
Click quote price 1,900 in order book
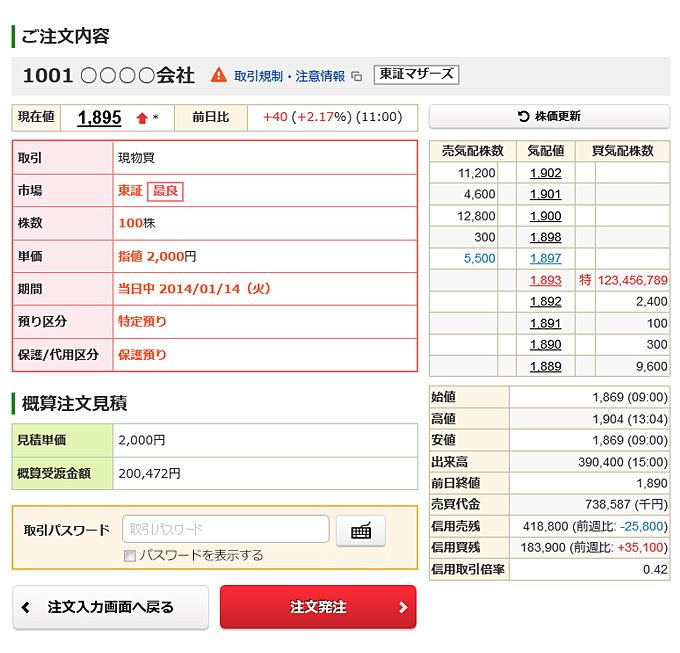click(545, 216)
